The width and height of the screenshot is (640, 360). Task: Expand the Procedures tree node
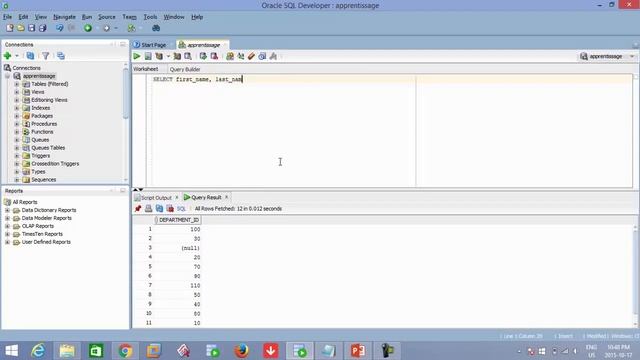[17, 124]
